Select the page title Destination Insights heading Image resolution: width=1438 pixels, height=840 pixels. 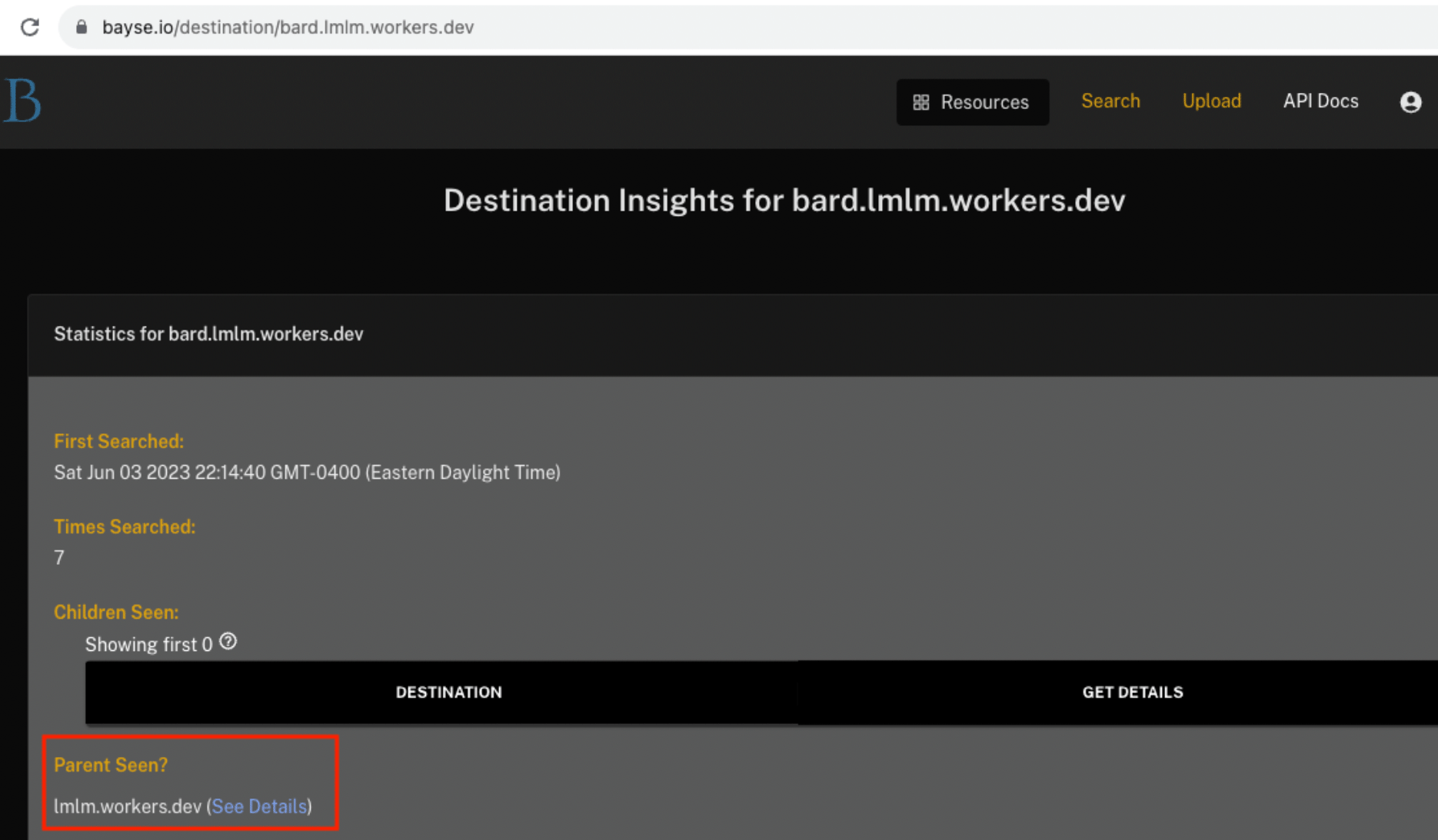click(x=784, y=201)
